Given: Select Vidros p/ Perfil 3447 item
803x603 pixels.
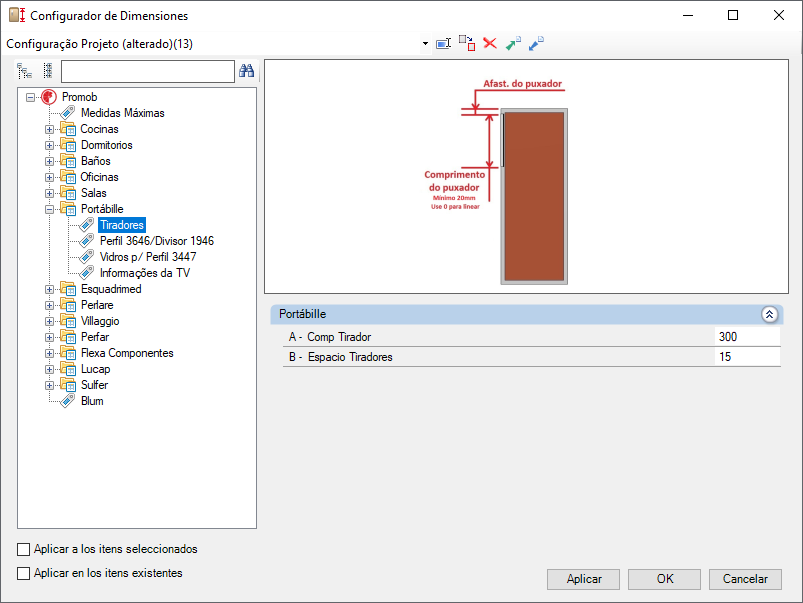Looking at the screenshot, I should (x=147, y=257).
